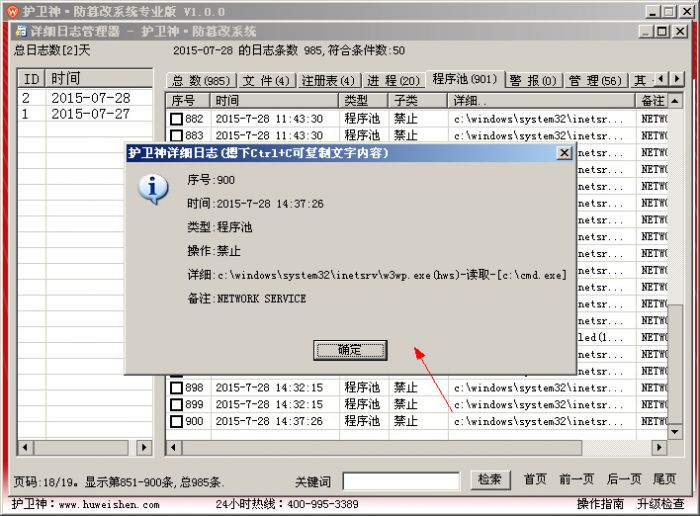Image resolution: width=700 pixels, height=516 pixels.
Task: Click the 时间 header in the date list
Action: (99, 79)
